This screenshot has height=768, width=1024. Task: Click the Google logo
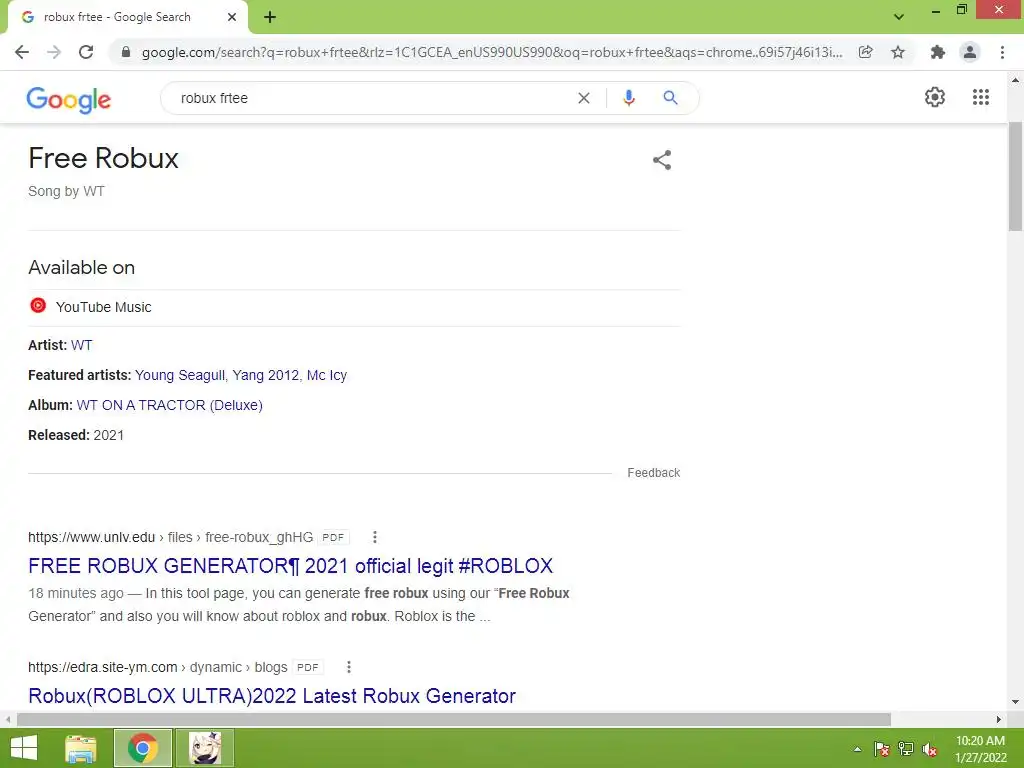69,100
